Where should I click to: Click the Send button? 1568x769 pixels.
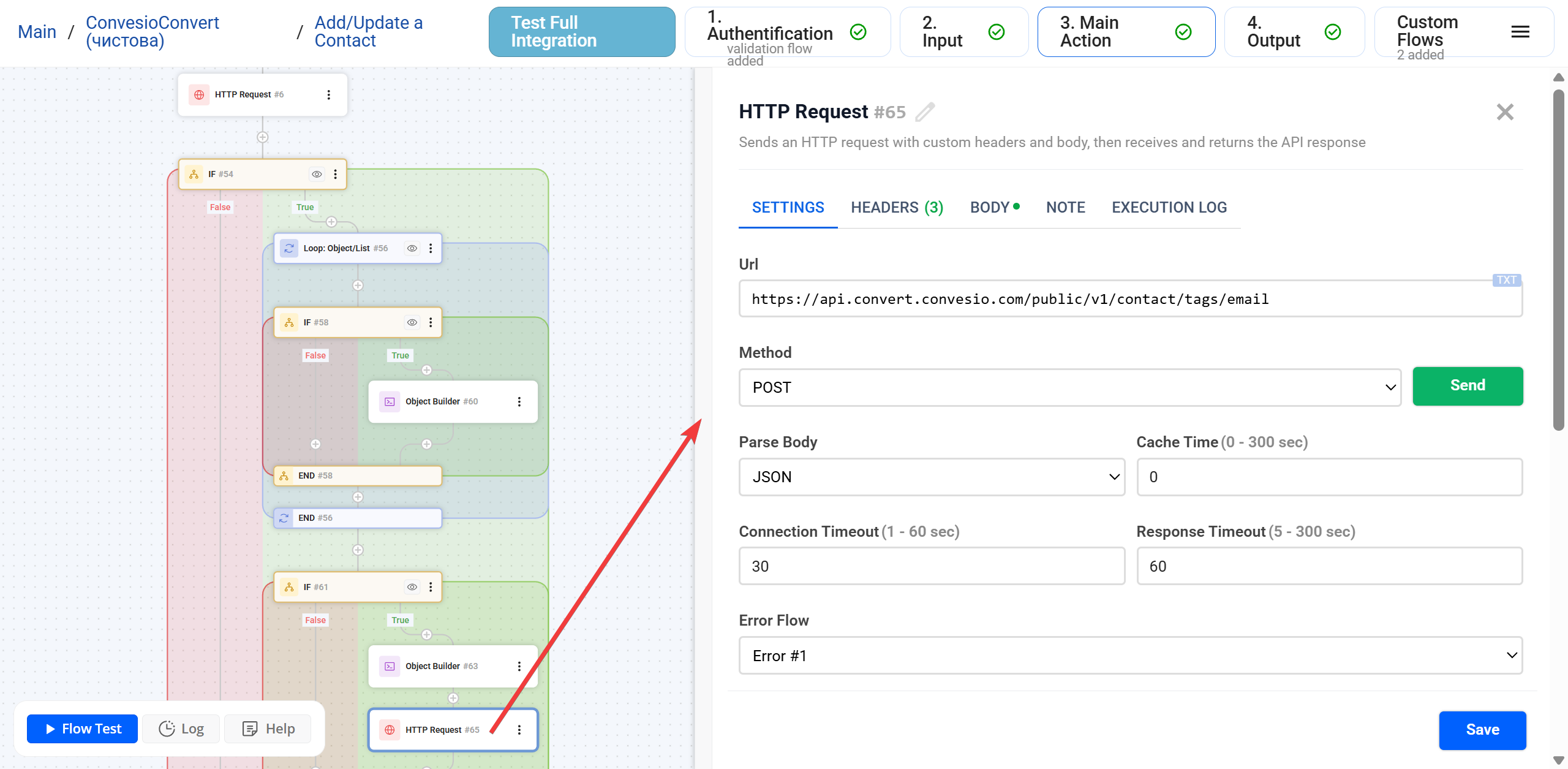(x=1468, y=386)
